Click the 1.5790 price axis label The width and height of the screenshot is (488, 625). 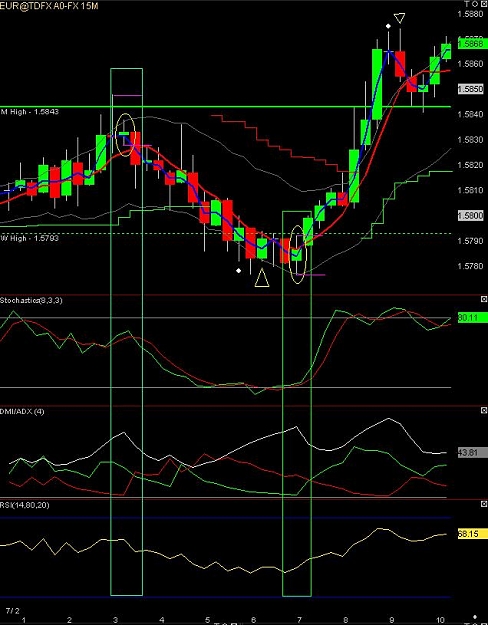click(470, 241)
